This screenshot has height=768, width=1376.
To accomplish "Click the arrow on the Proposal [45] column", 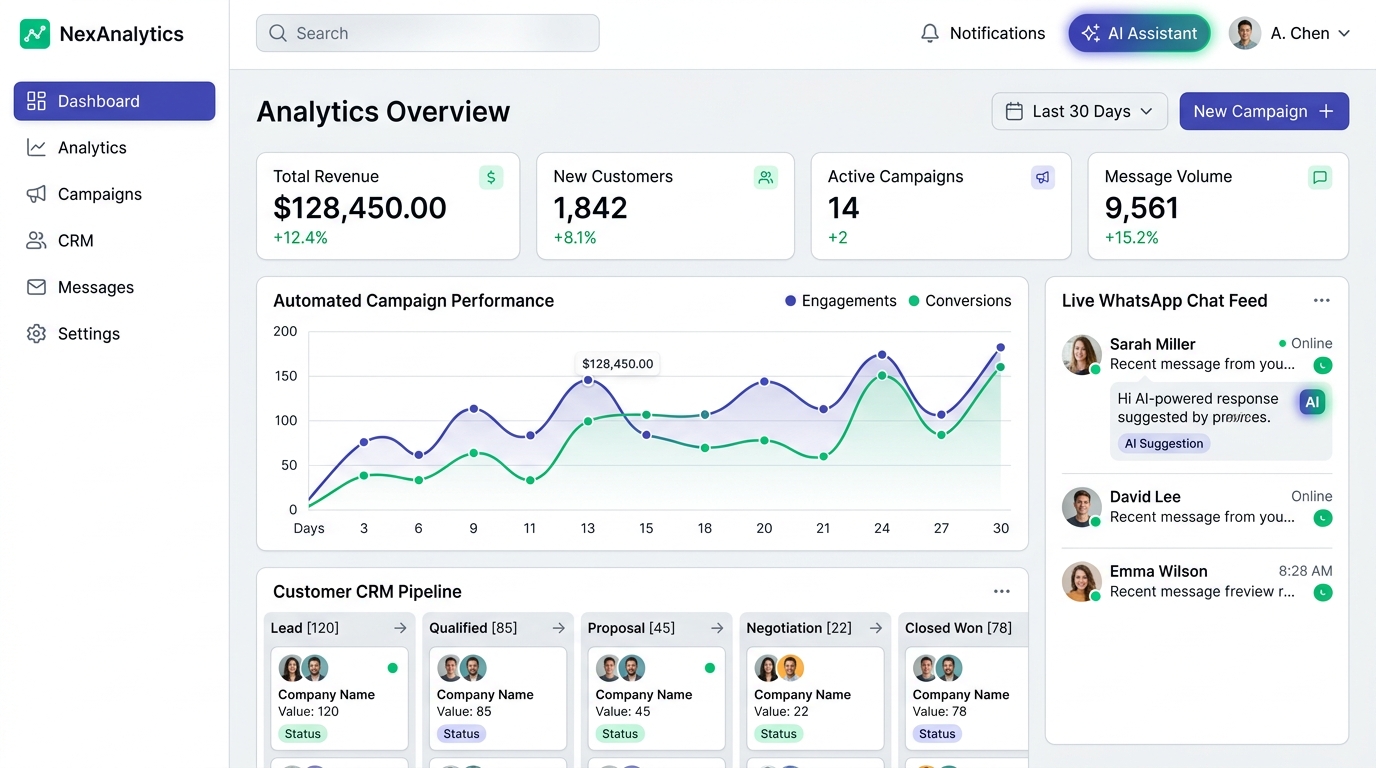I will [717, 628].
